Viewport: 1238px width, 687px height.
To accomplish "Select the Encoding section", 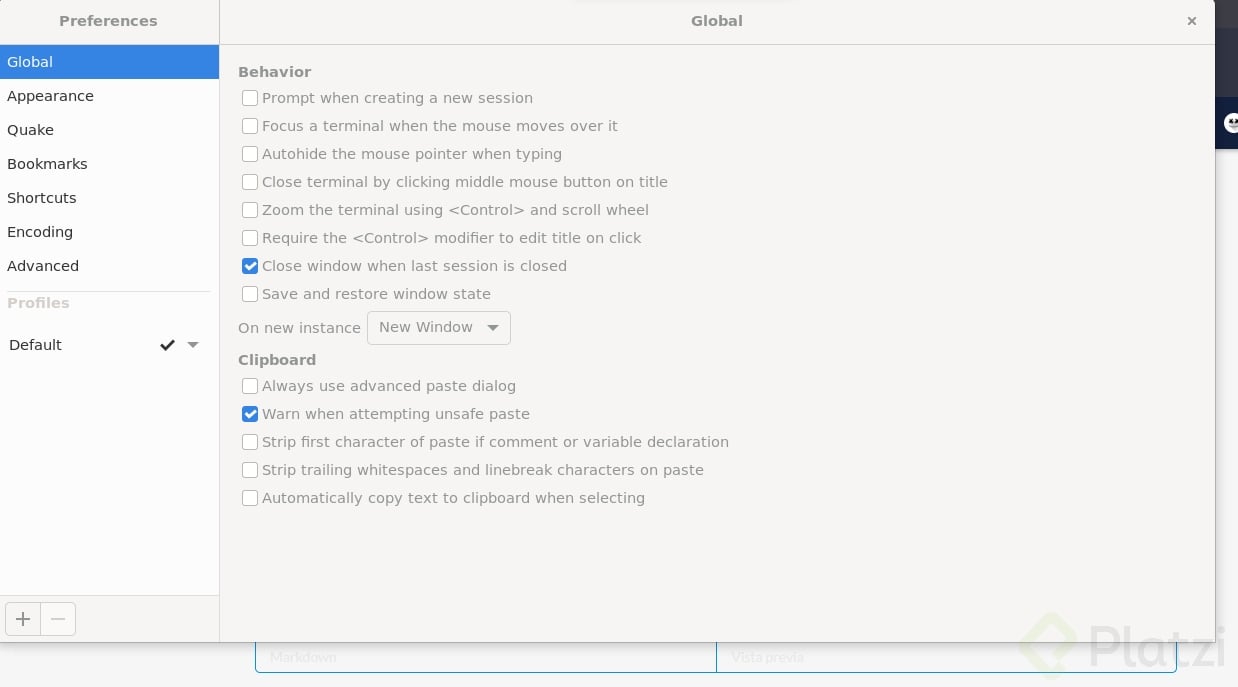I will [40, 232].
